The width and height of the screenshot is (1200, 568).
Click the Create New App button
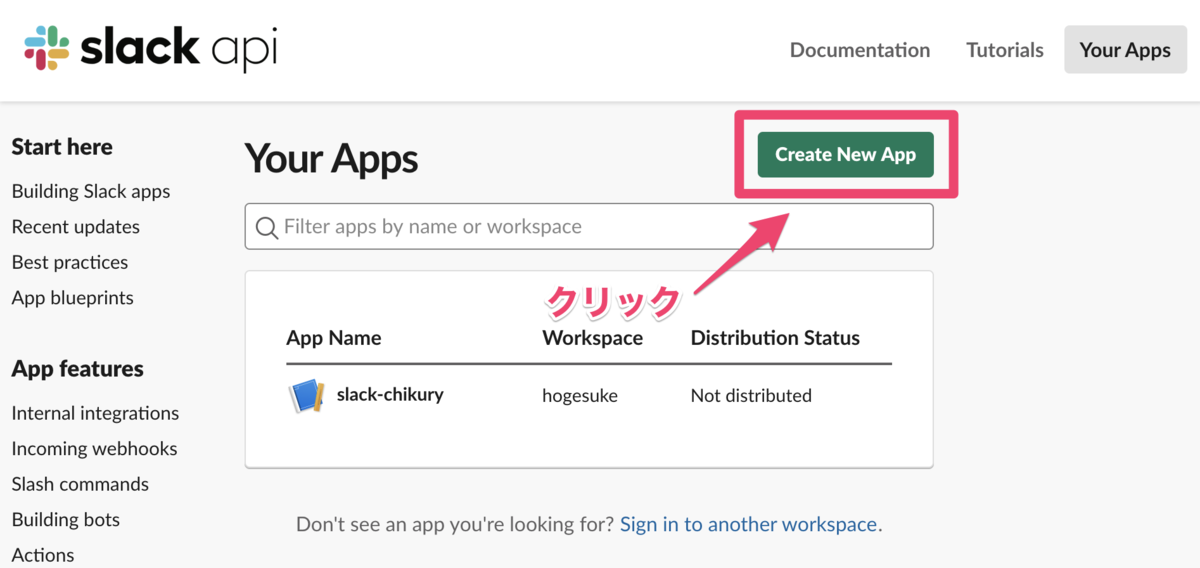[846, 154]
